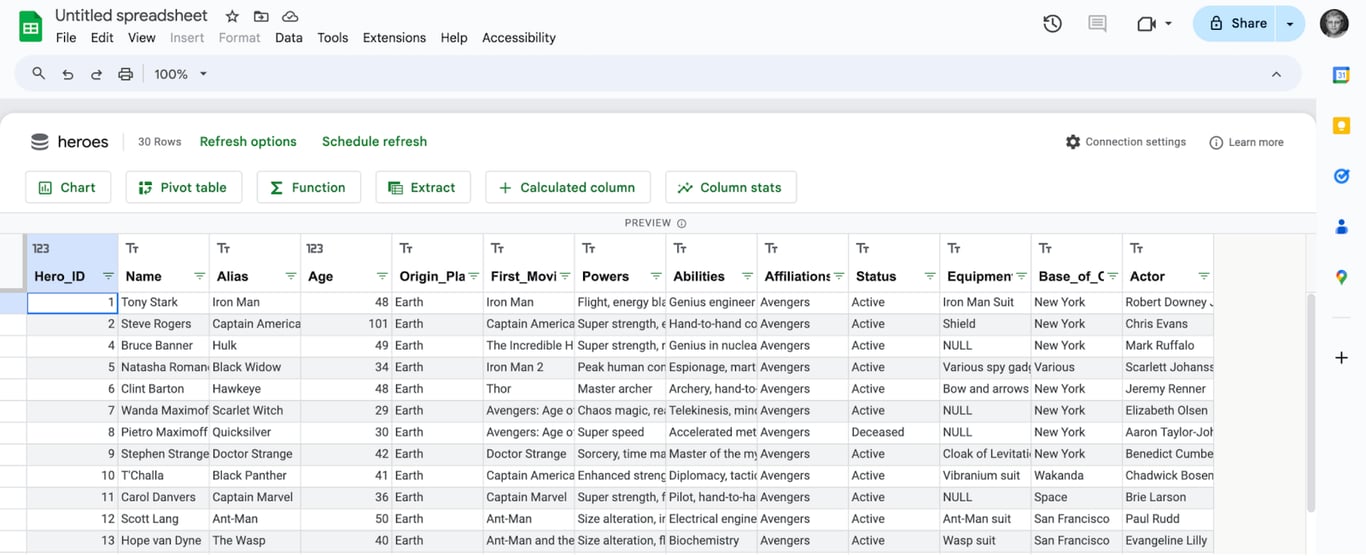Select the cell containing Black Panther

255,476
